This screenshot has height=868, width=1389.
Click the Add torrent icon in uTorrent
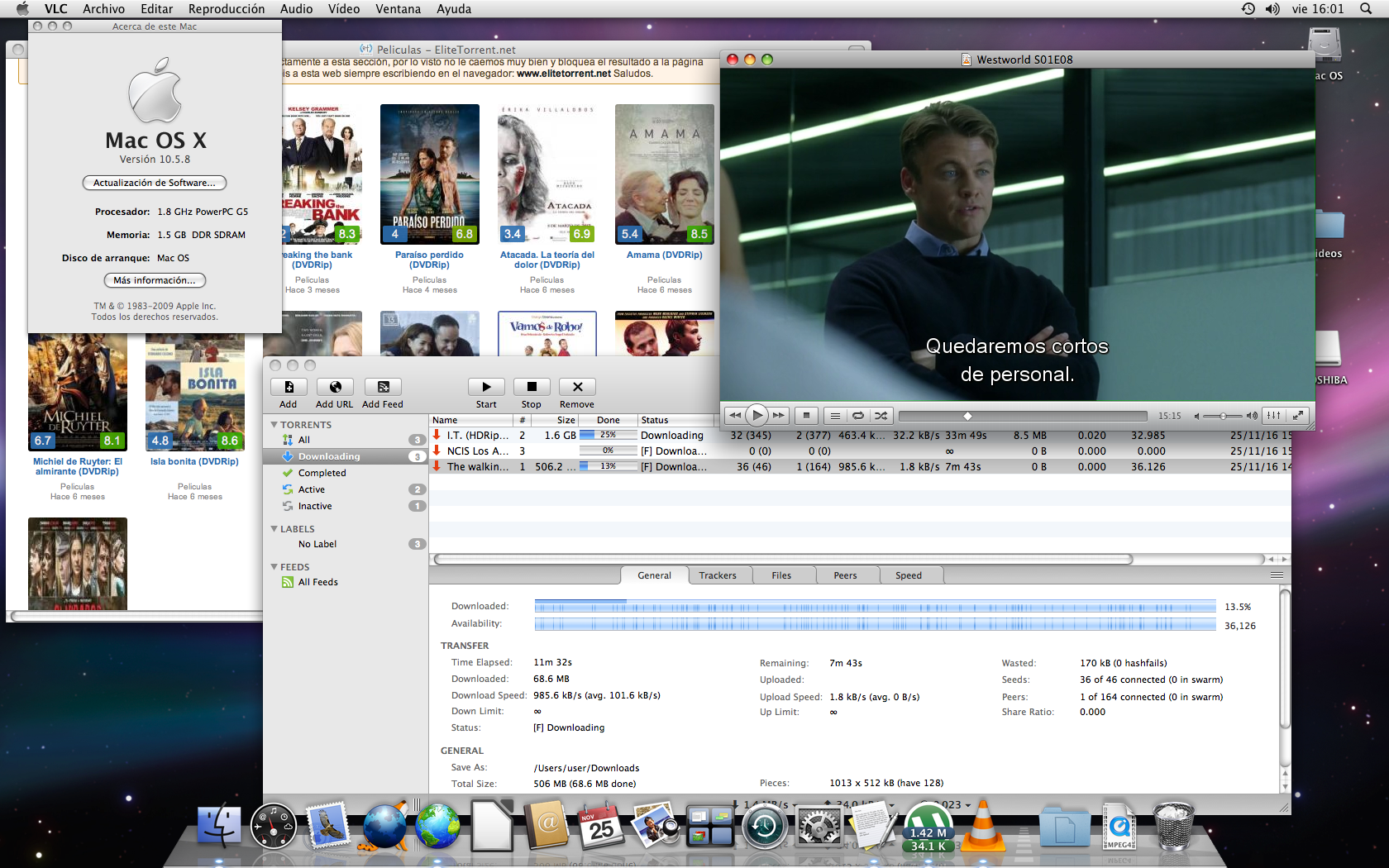(289, 387)
